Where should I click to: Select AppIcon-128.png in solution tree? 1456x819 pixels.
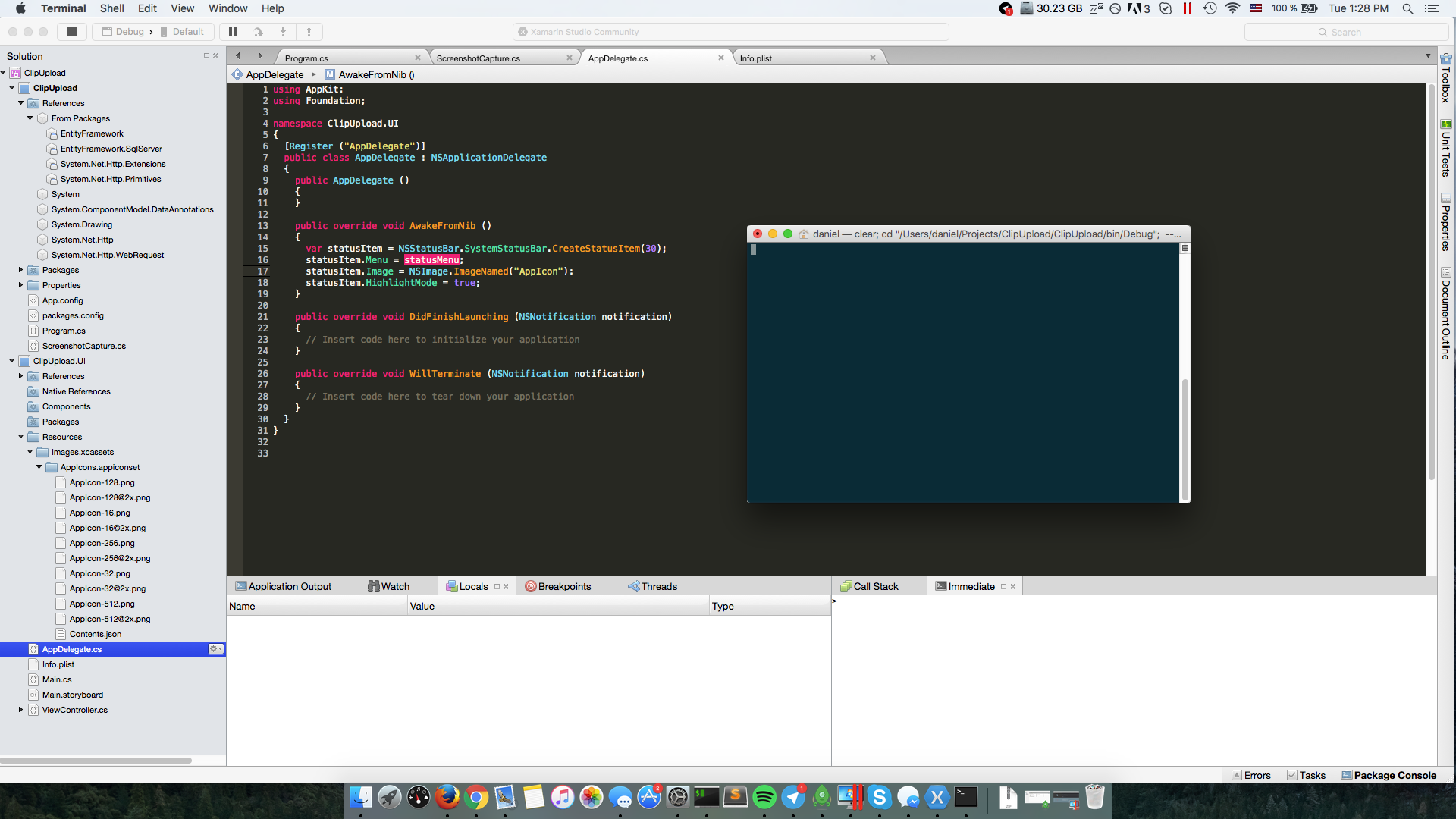102,482
